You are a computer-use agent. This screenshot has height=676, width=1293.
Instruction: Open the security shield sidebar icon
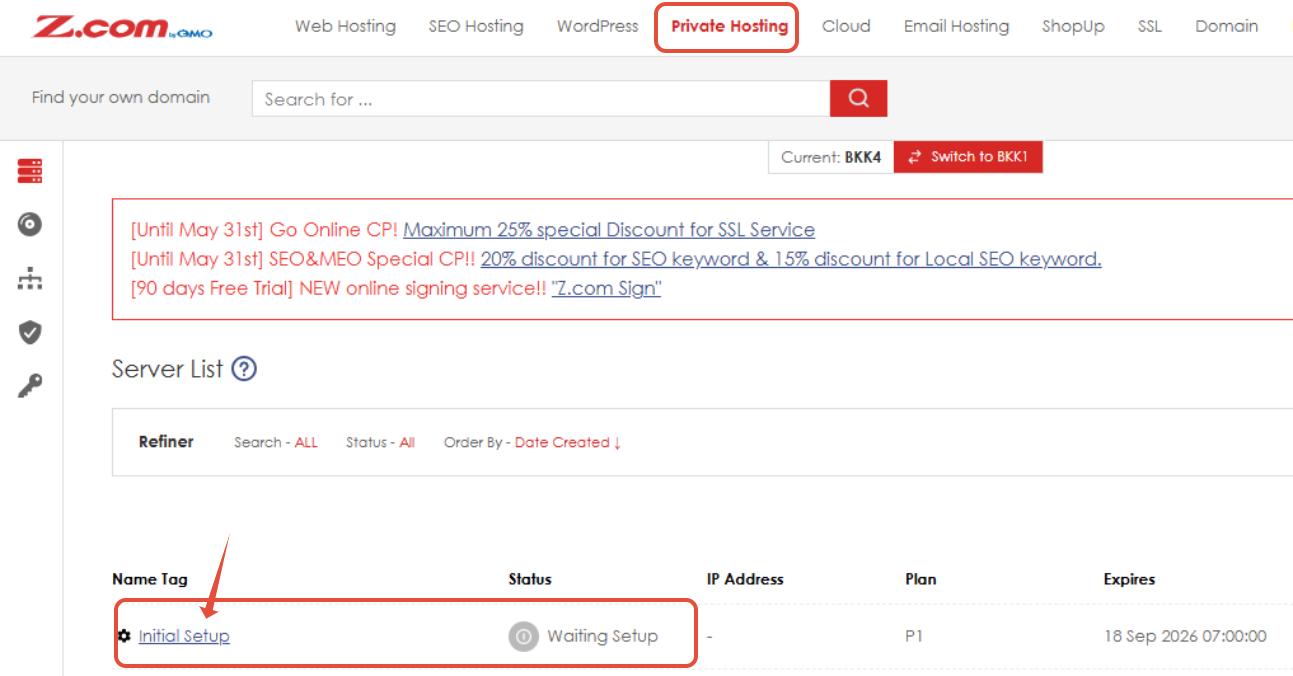coord(30,332)
